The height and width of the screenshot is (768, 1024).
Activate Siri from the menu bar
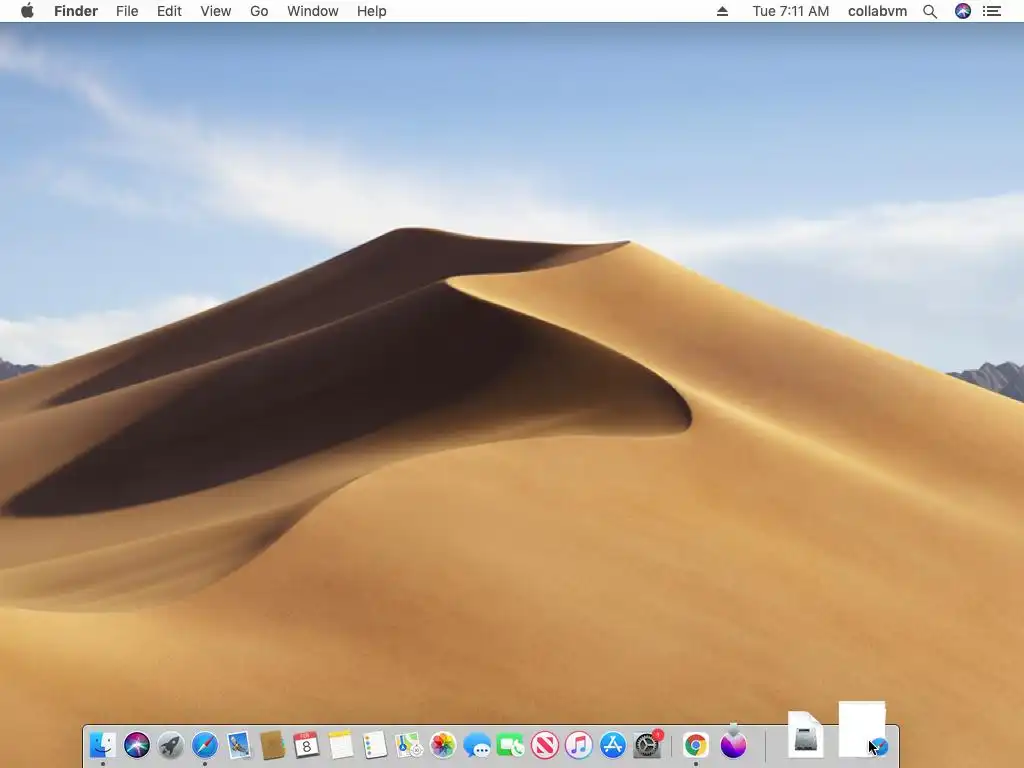(963, 11)
